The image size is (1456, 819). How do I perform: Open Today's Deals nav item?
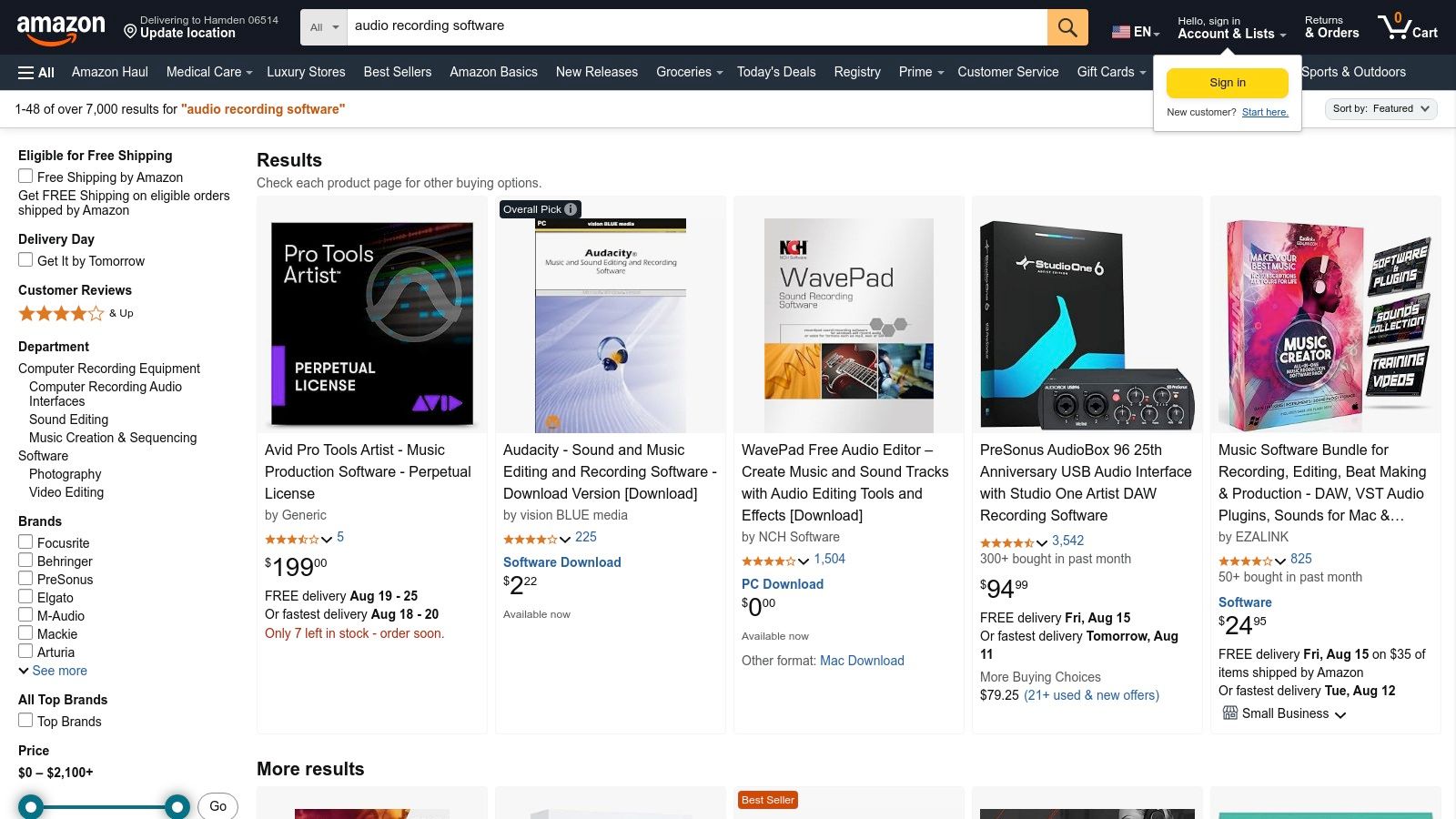tap(776, 72)
